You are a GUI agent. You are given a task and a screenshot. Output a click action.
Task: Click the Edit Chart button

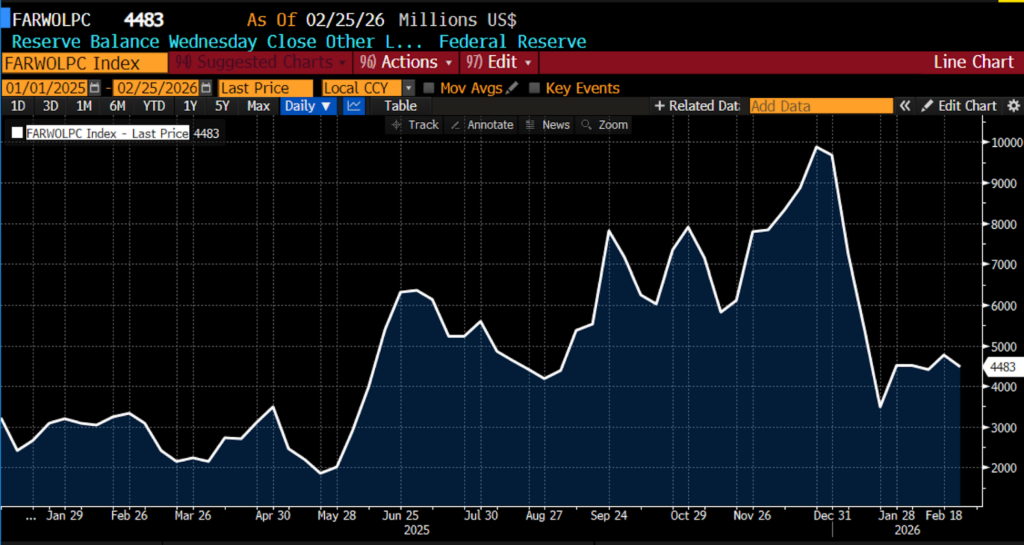coord(959,106)
